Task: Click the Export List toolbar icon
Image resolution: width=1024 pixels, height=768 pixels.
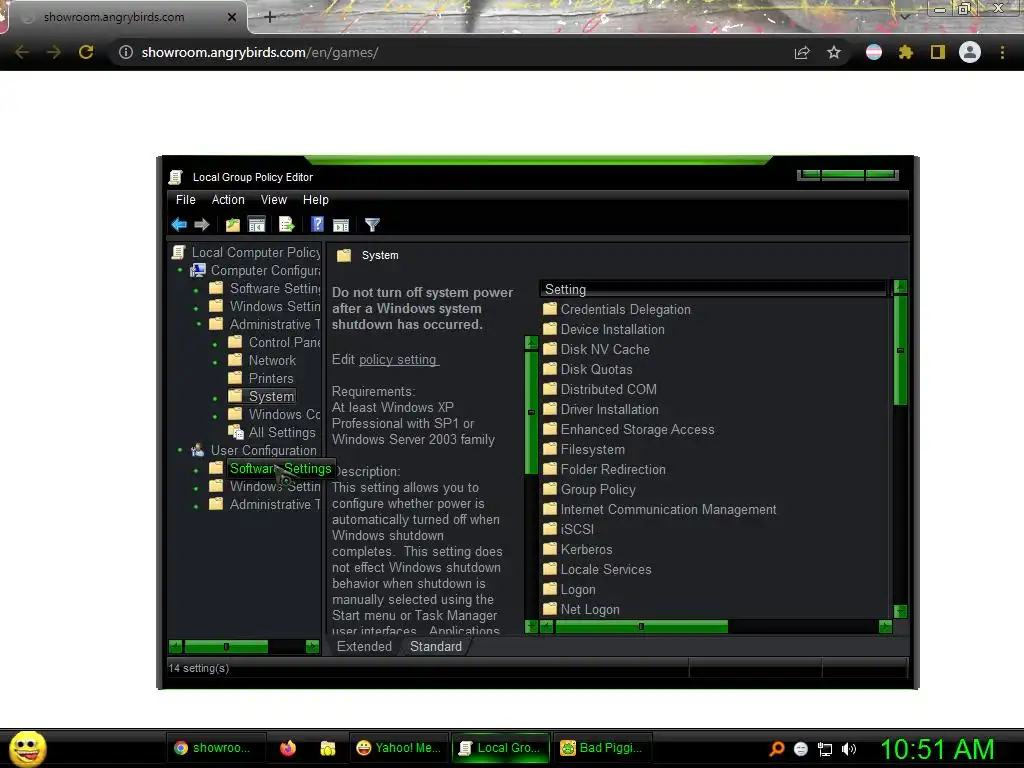Action: pyautogui.click(x=287, y=225)
